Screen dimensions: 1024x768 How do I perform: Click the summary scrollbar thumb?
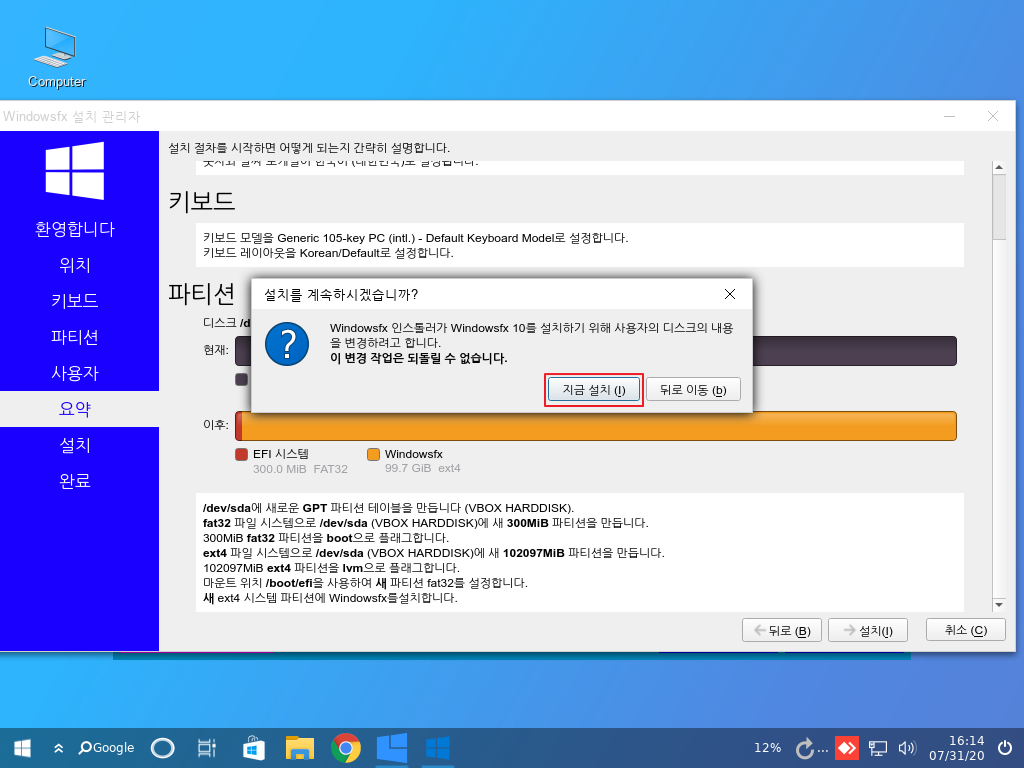point(999,208)
